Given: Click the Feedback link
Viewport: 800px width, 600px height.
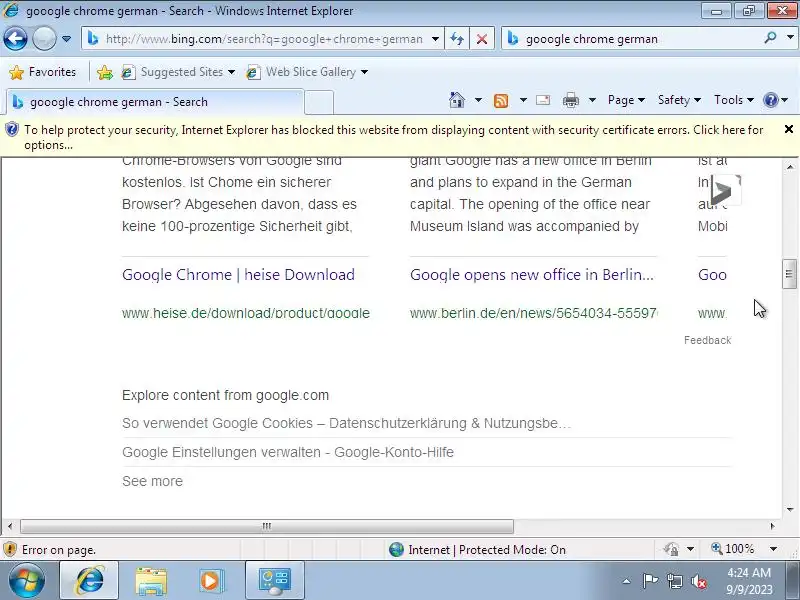Looking at the screenshot, I should [x=707, y=340].
